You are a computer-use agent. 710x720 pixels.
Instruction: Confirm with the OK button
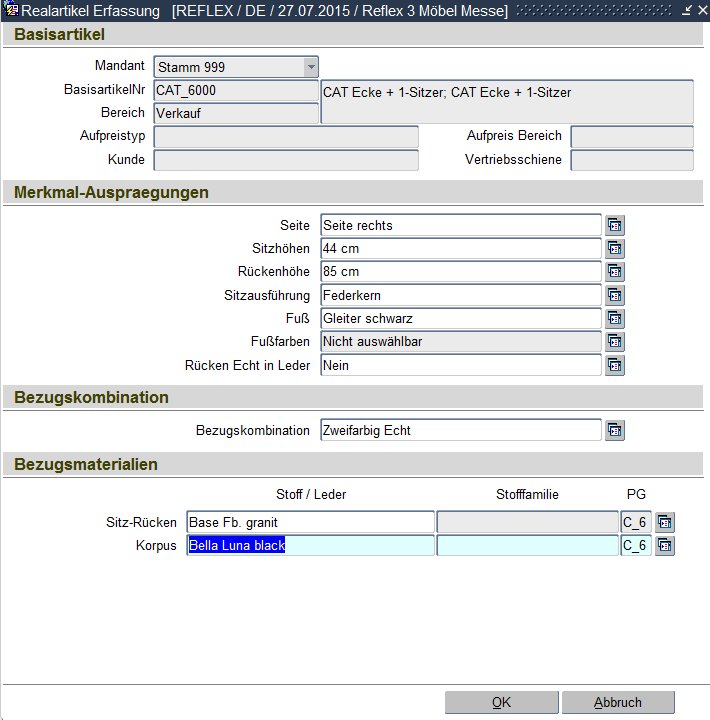click(501, 702)
